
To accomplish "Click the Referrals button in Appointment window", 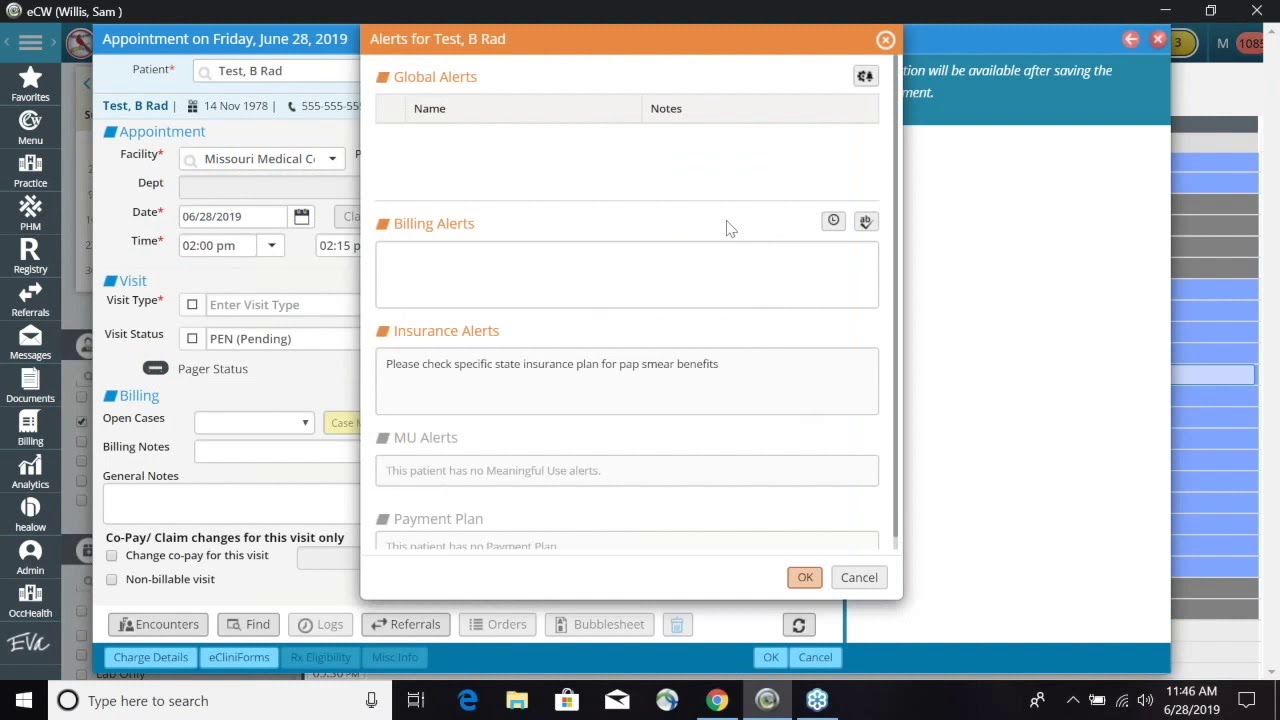I will point(406,625).
